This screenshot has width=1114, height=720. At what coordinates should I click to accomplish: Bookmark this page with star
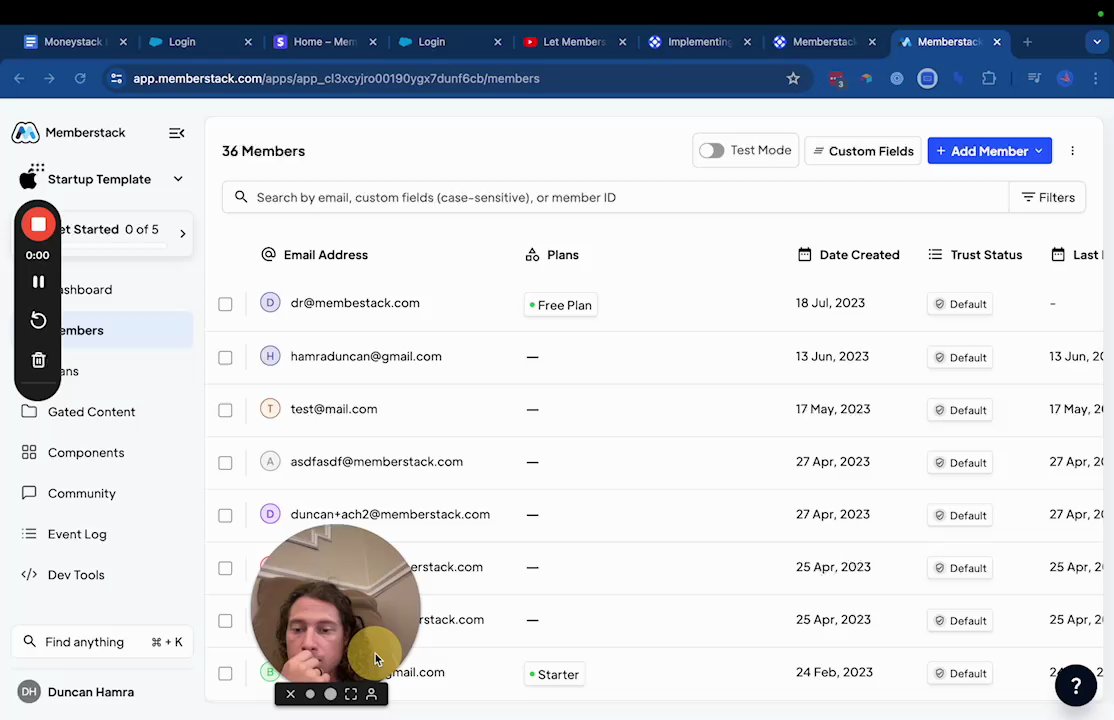[x=793, y=78]
